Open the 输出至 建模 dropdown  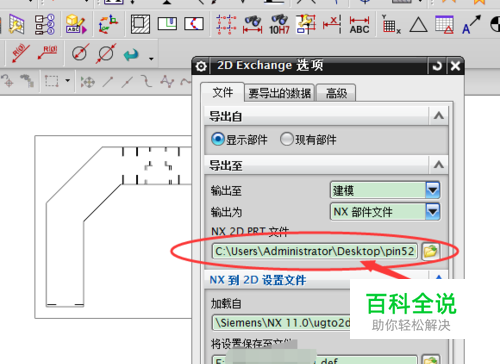point(385,190)
